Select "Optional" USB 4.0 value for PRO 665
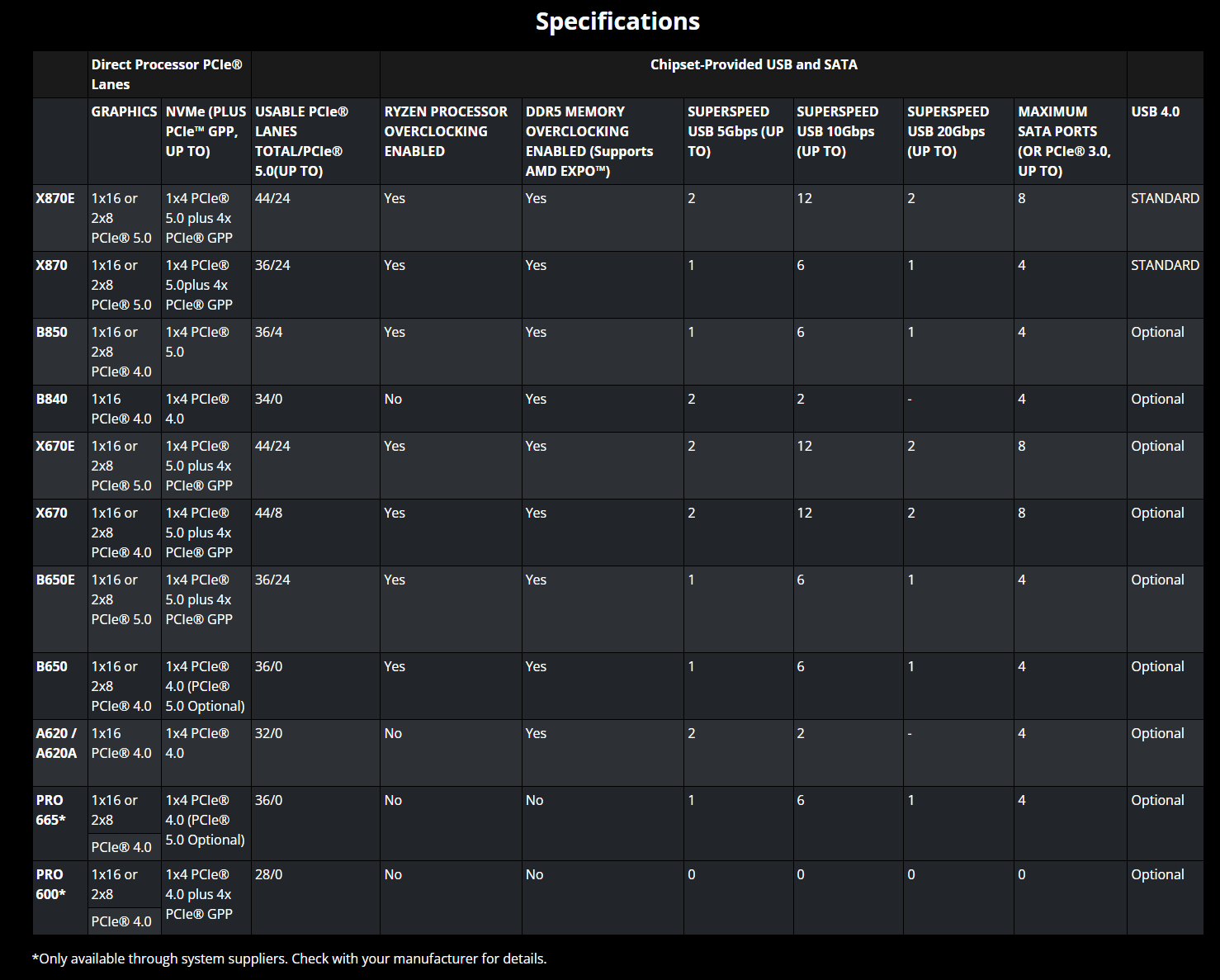Screen dimensions: 1220x980 click(x=1158, y=800)
